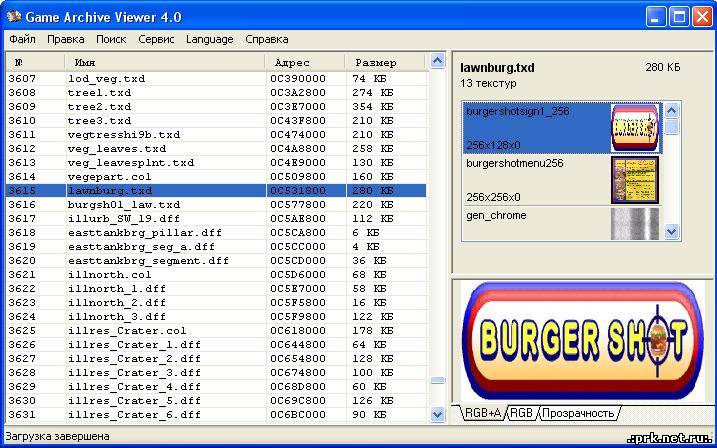The image size is (717, 448).
Task: Select file burgsh01_law.txd
Action: [124, 205]
